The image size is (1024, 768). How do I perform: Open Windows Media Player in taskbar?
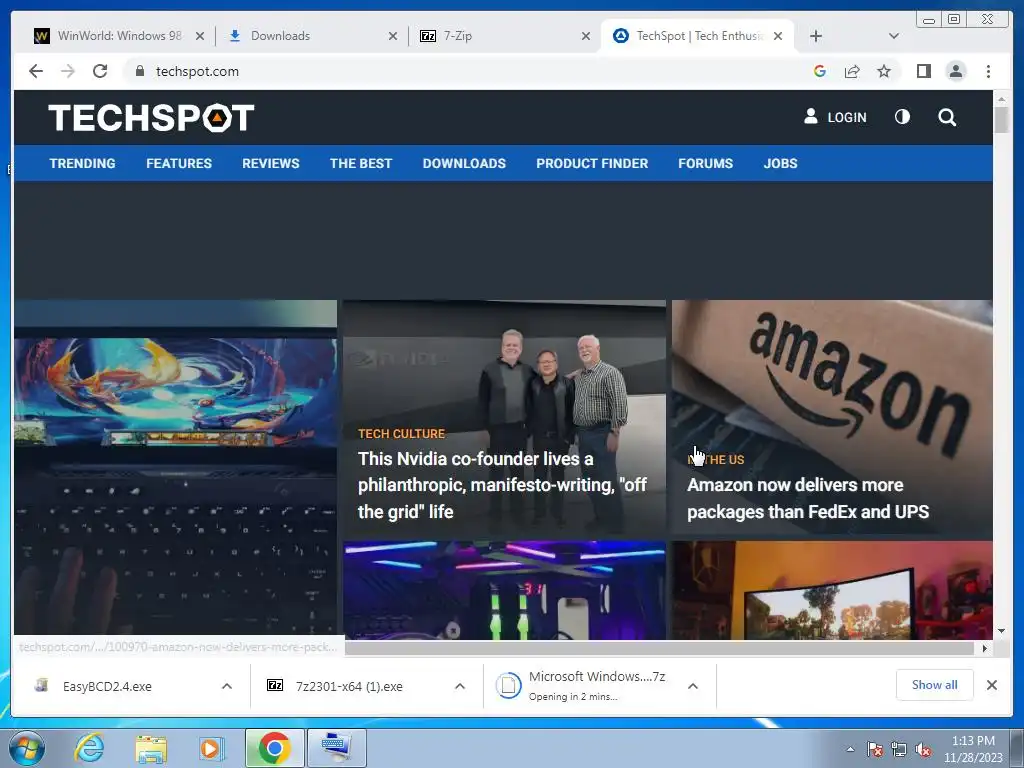(212, 748)
